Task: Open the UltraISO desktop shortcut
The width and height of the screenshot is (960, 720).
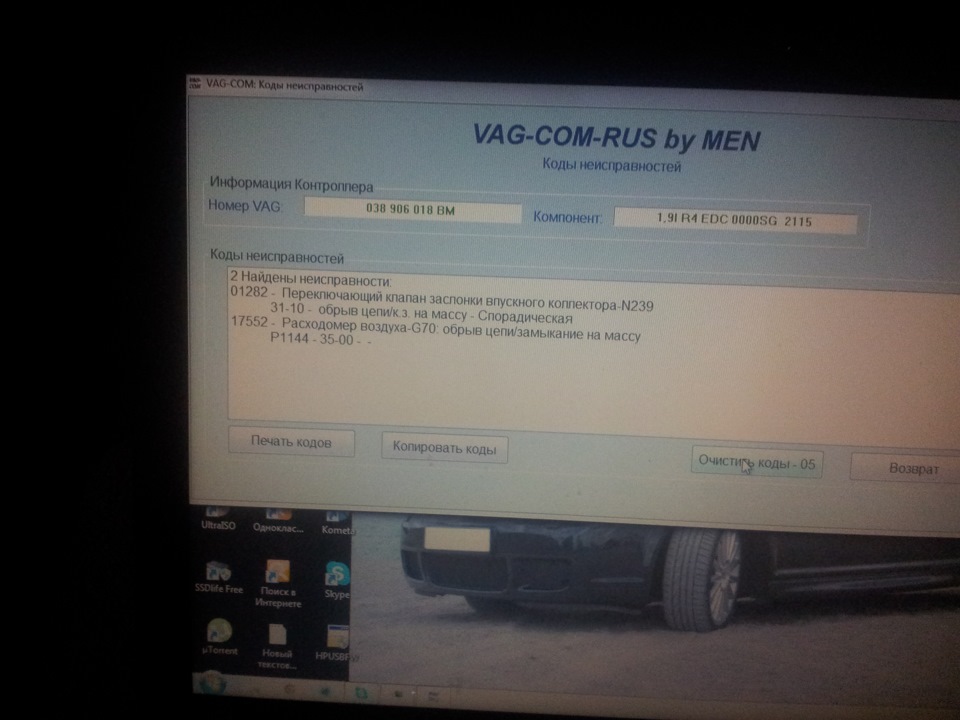Action: click(218, 519)
